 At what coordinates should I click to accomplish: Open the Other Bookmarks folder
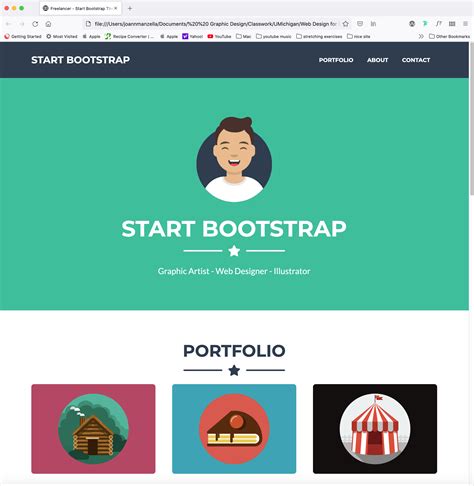[449, 36]
